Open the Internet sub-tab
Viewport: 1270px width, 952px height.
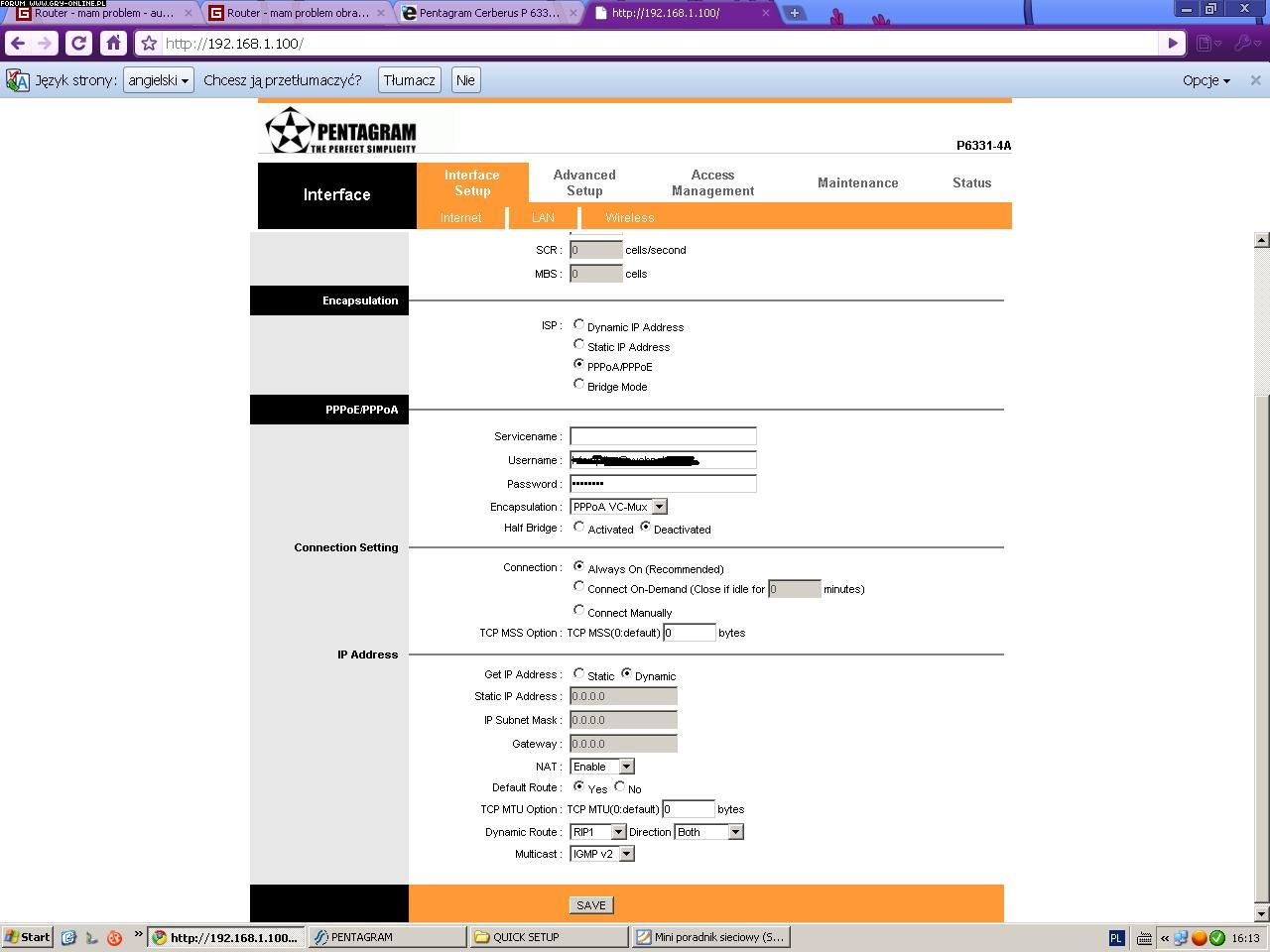tap(461, 217)
